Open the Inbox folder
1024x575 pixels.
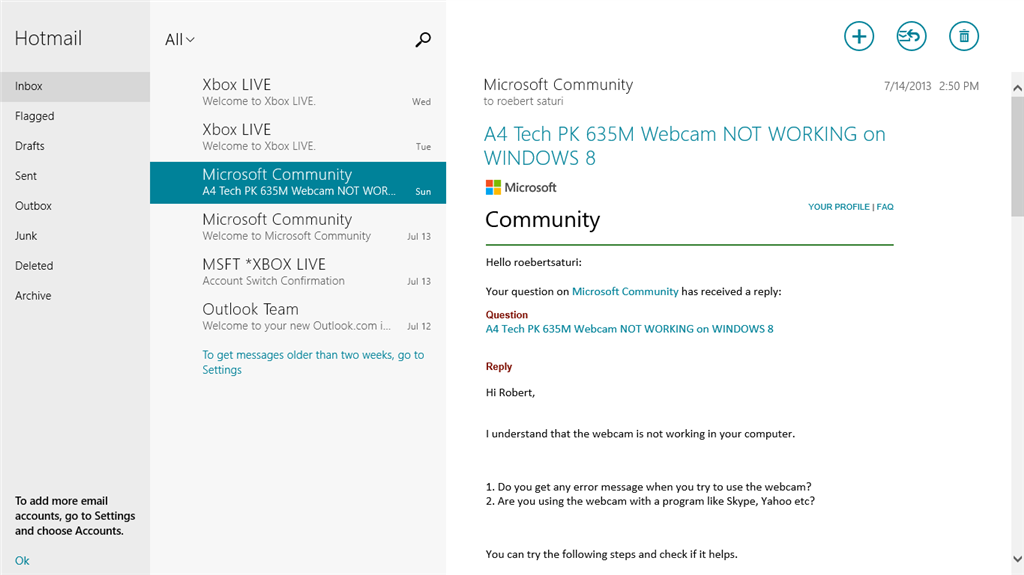75,86
